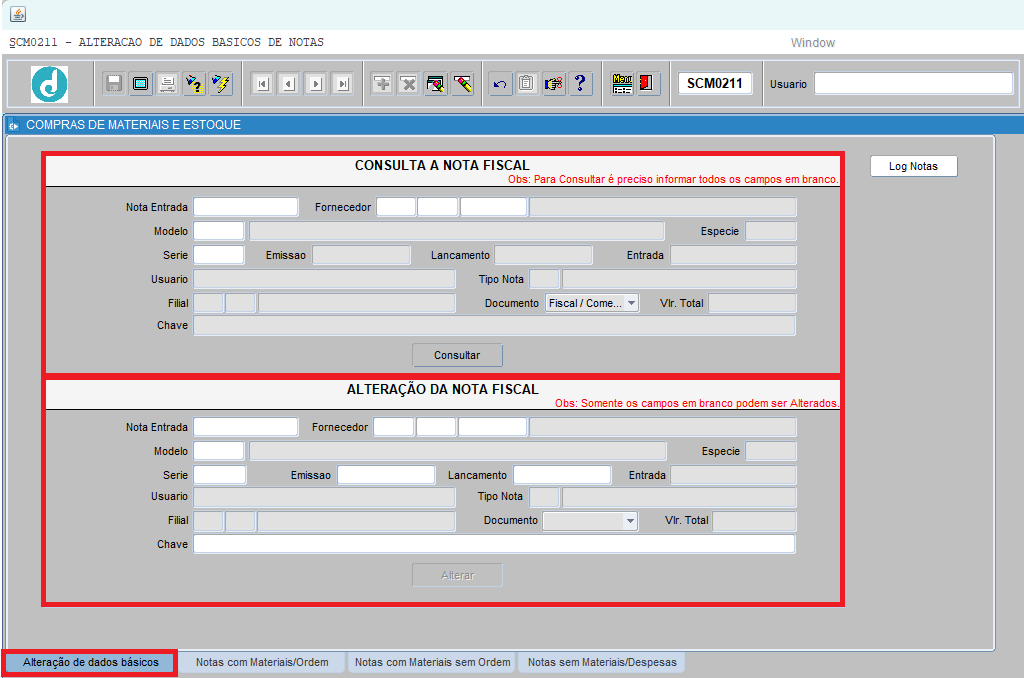Viewport: 1024px width, 678px height.
Task: Open Help with the question mark icon
Action: click(580, 84)
